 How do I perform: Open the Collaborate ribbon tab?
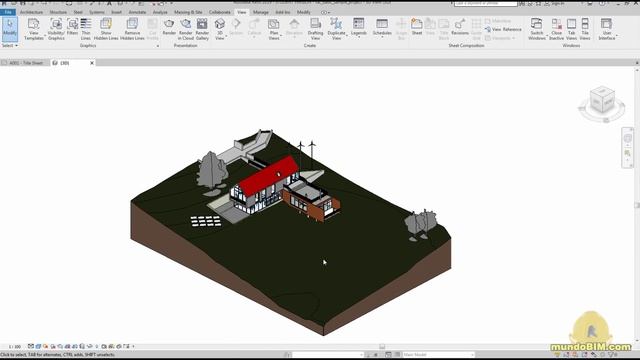[x=220, y=12]
